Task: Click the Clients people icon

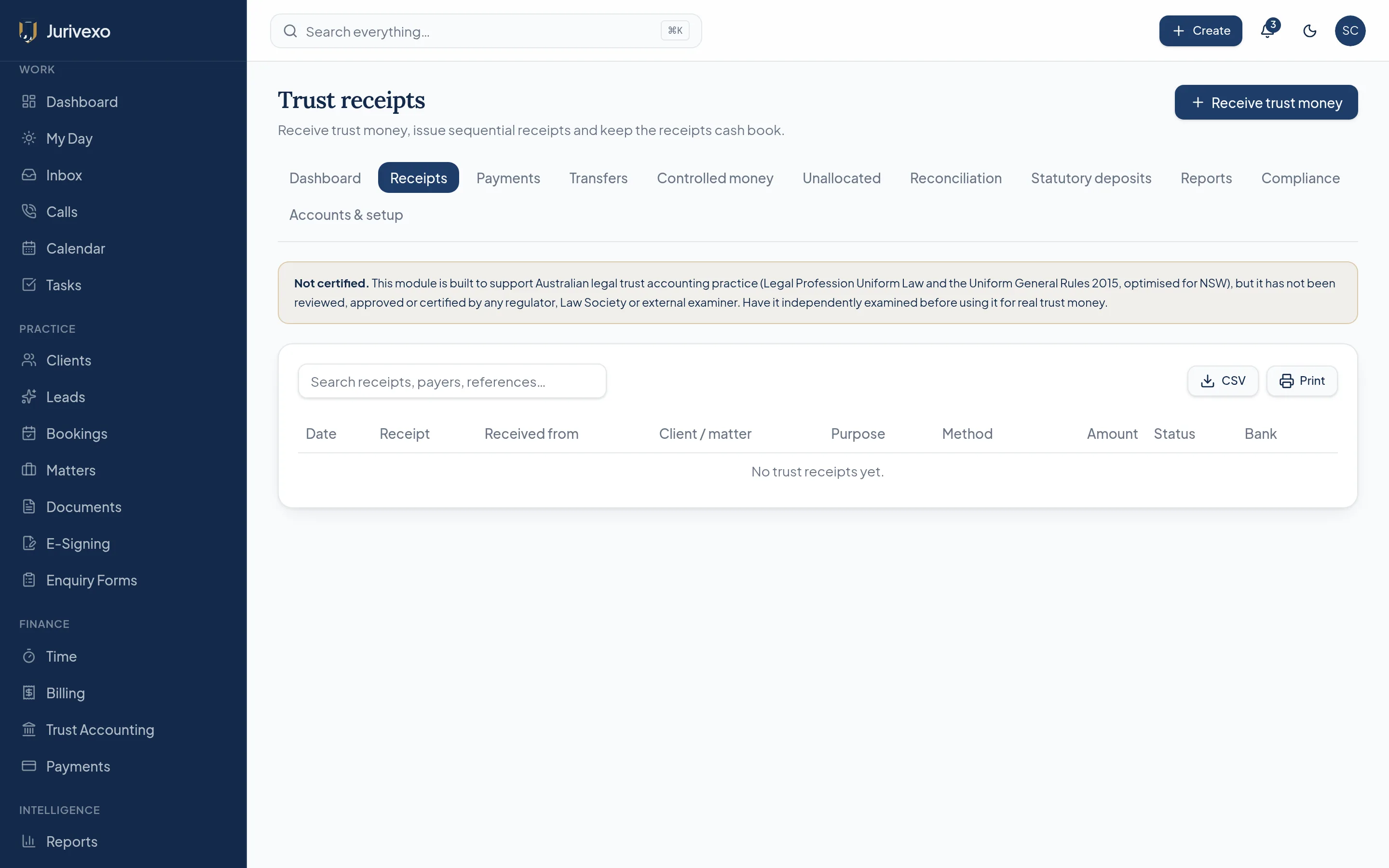Action: [29, 360]
